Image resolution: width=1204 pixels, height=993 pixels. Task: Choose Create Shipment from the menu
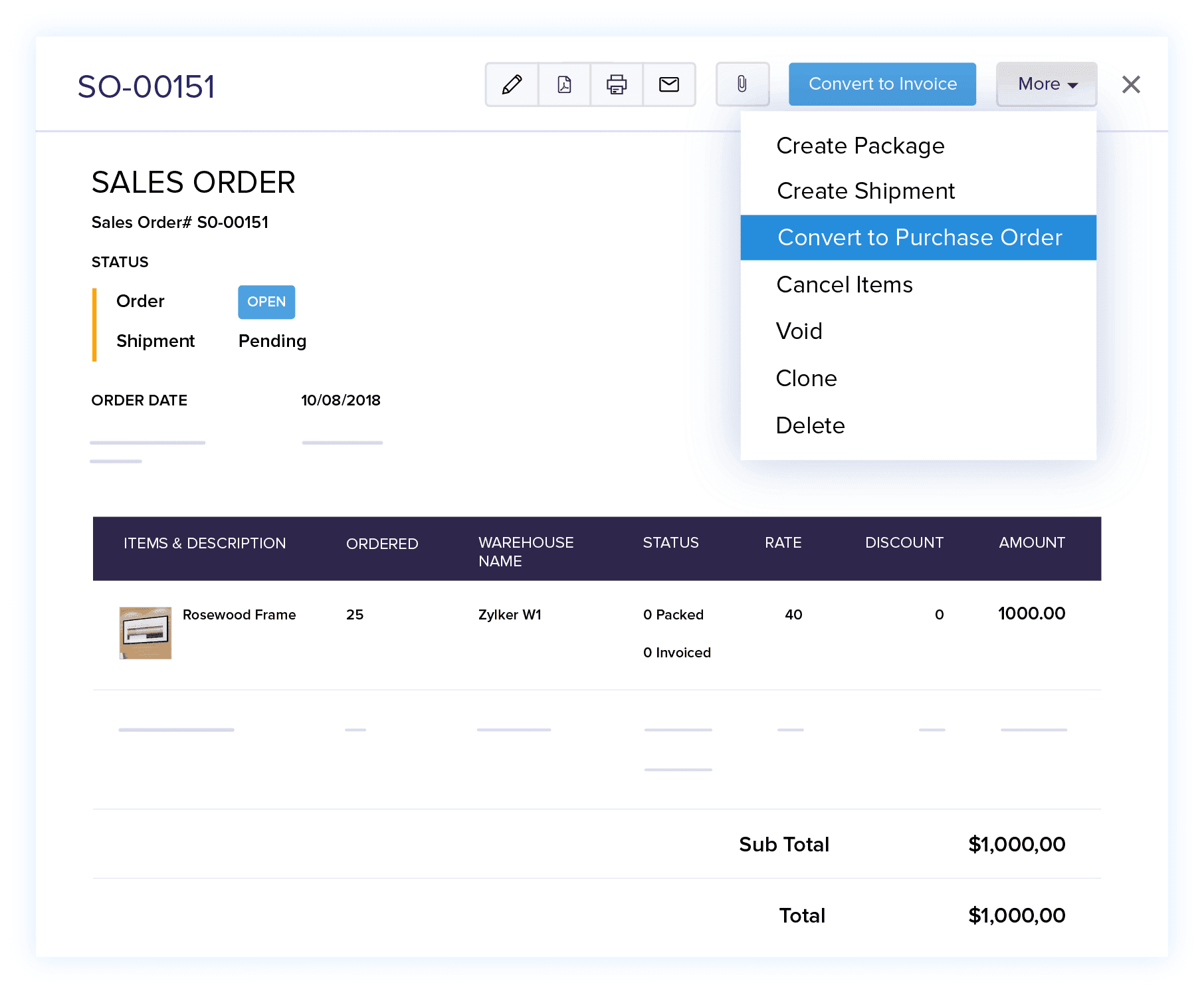[865, 191]
